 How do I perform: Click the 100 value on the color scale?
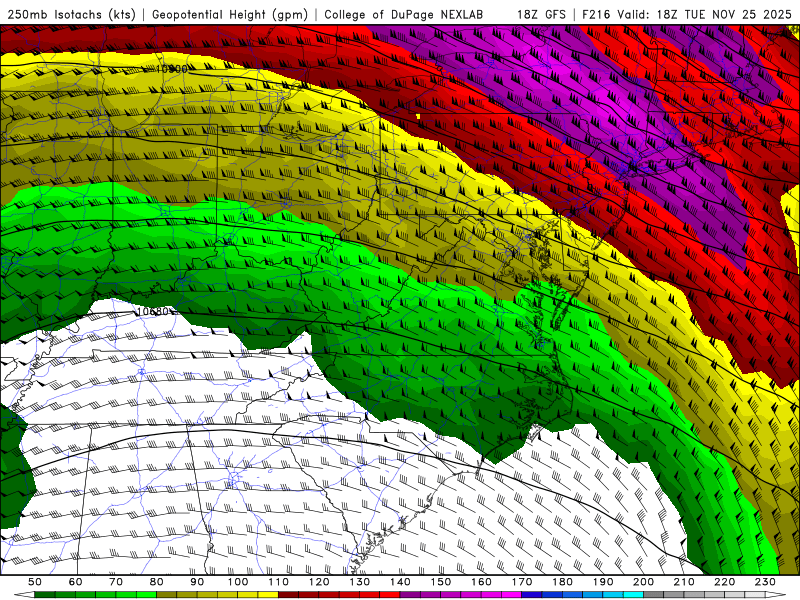(x=238, y=582)
